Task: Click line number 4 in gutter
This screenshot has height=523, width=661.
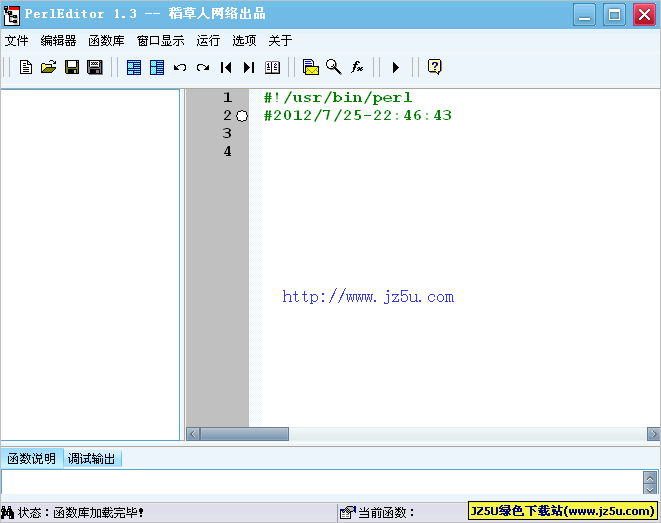Action: [x=227, y=151]
